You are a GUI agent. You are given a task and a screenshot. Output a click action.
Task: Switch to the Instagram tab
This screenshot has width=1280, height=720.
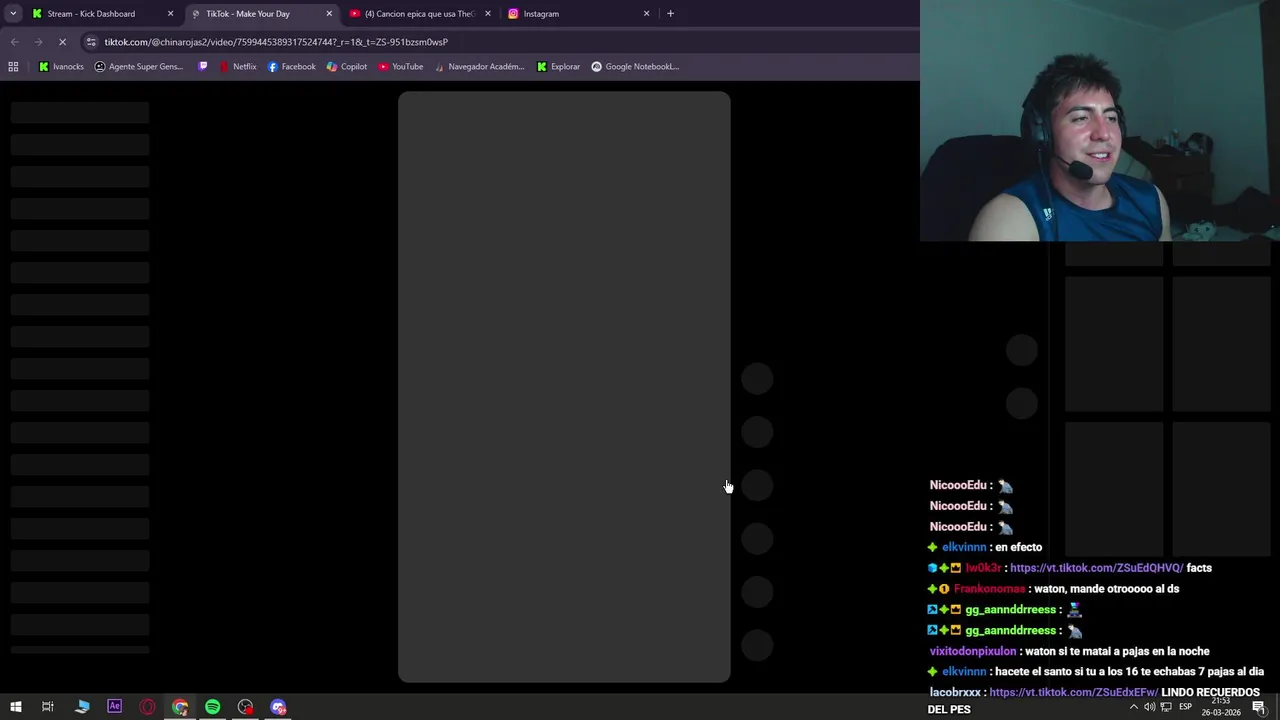coord(578,14)
